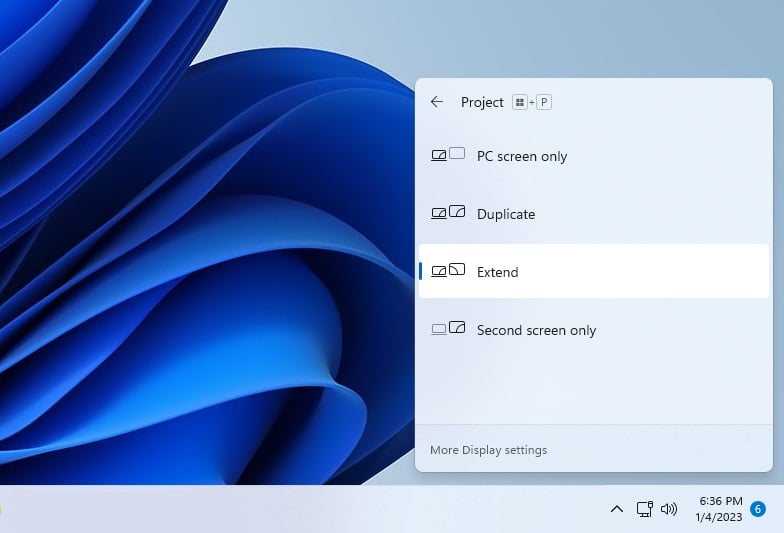Click the PC screen only monitor icon

(448, 154)
